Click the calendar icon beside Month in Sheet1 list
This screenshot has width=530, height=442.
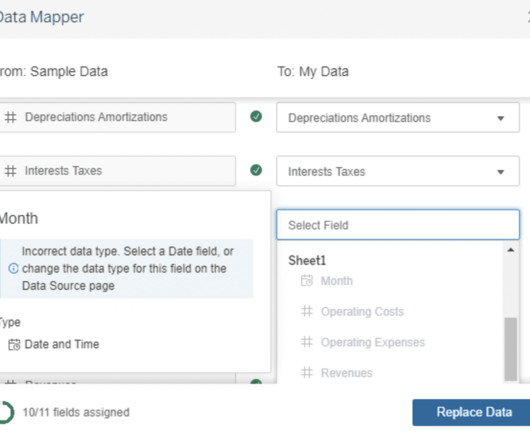307,280
